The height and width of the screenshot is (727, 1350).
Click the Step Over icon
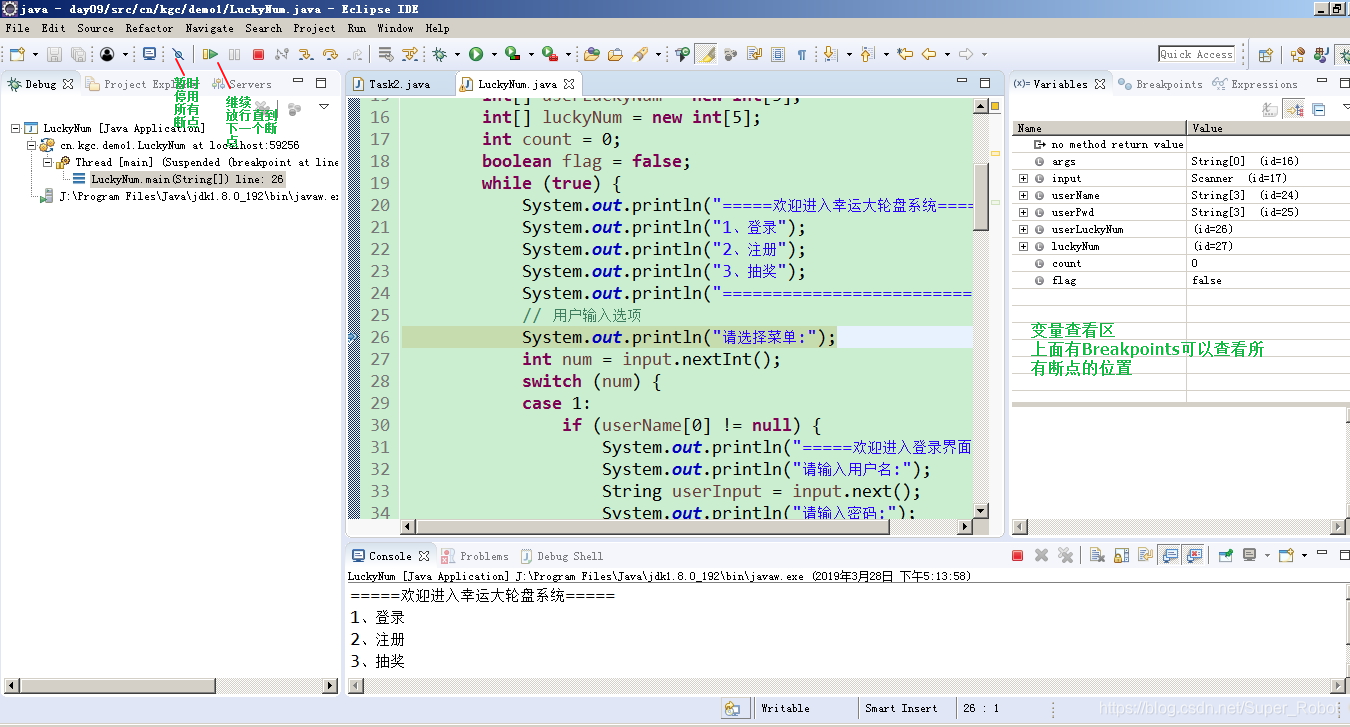tap(330, 54)
